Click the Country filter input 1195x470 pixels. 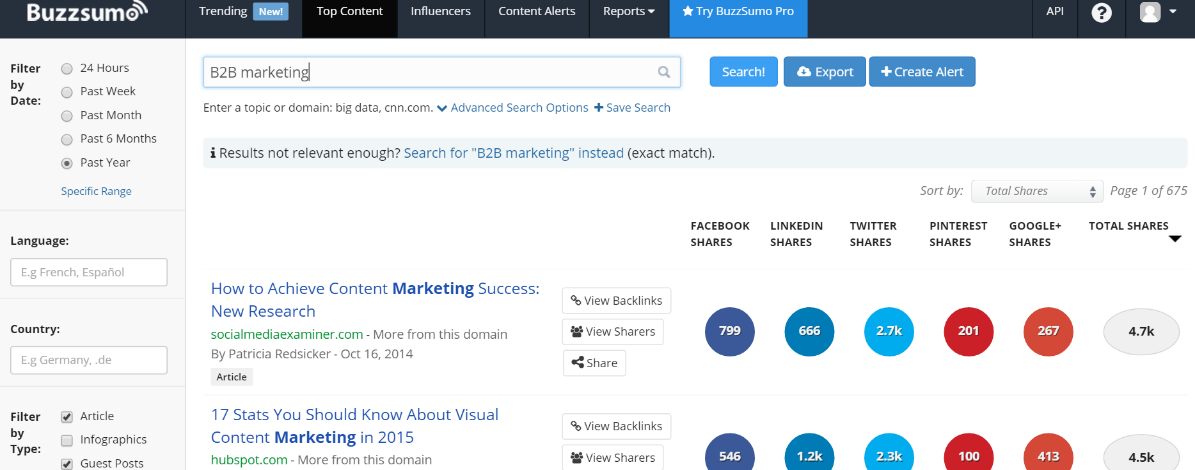coord(88,360)
